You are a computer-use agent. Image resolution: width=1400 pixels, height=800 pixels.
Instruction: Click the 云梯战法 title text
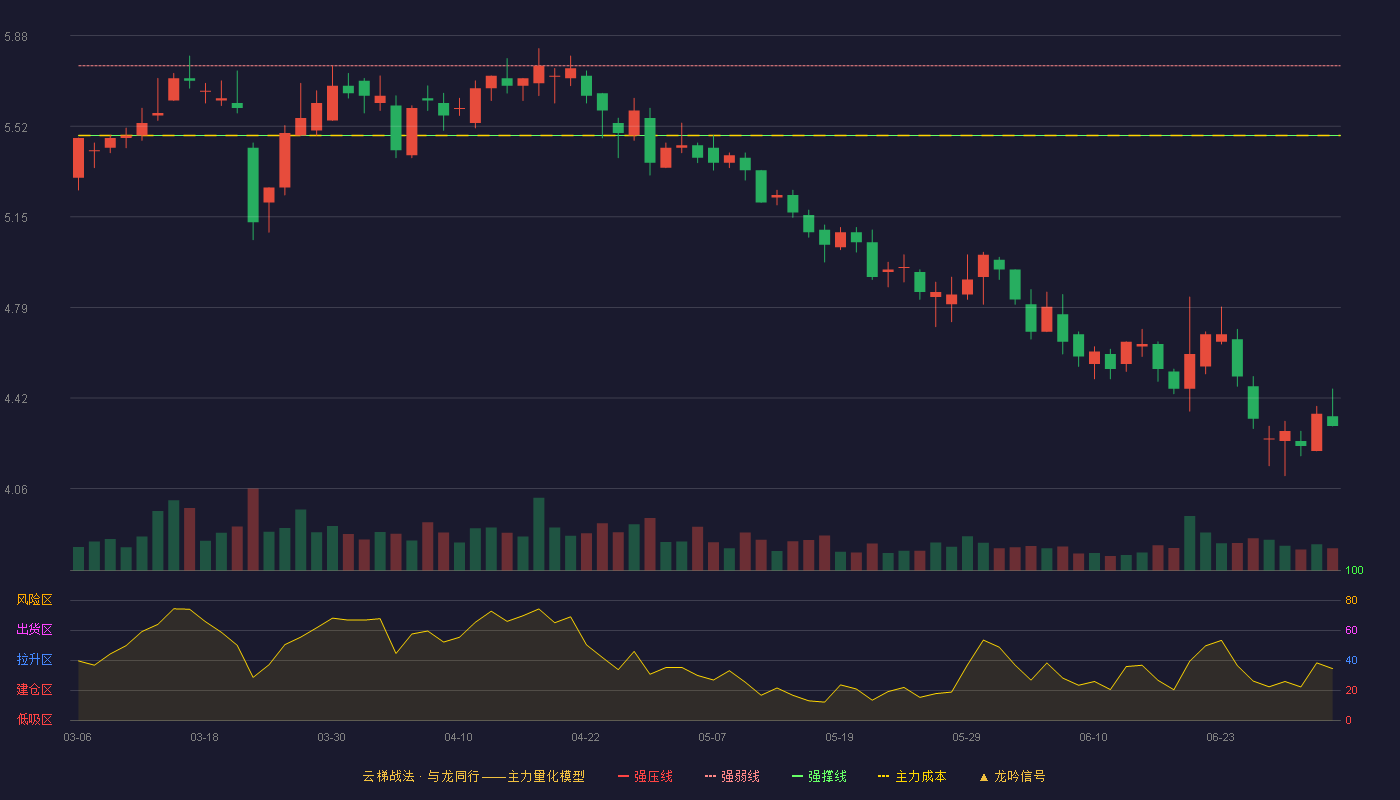point(388,776)
